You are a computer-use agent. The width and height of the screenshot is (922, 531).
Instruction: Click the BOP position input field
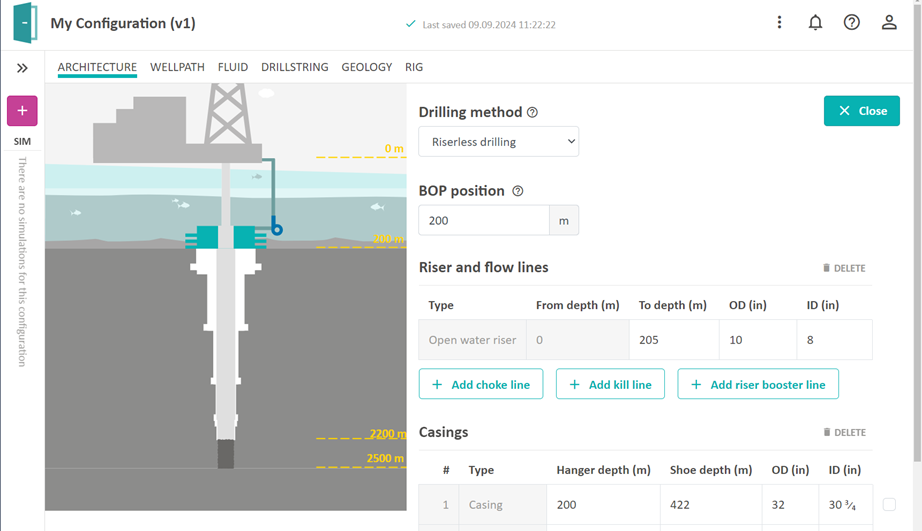coord(484,221)
